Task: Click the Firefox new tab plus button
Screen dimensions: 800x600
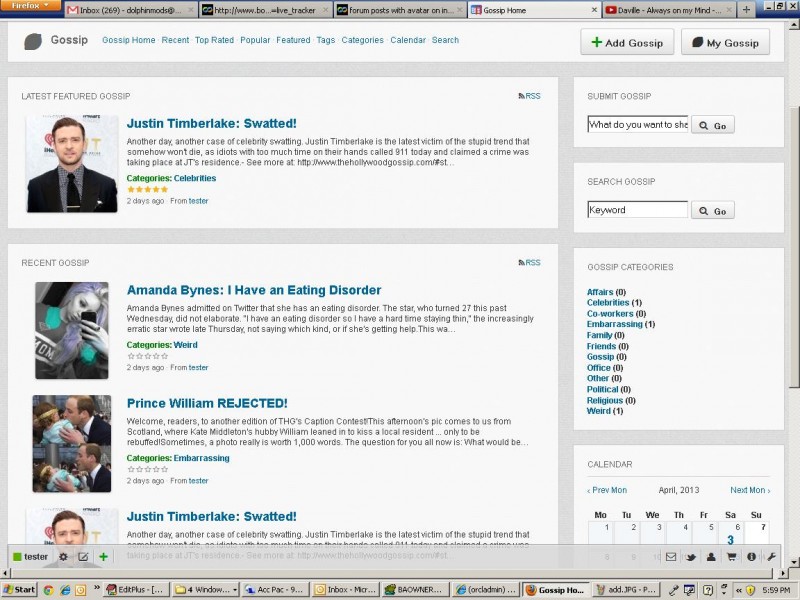Action: [x=746, y=10]
